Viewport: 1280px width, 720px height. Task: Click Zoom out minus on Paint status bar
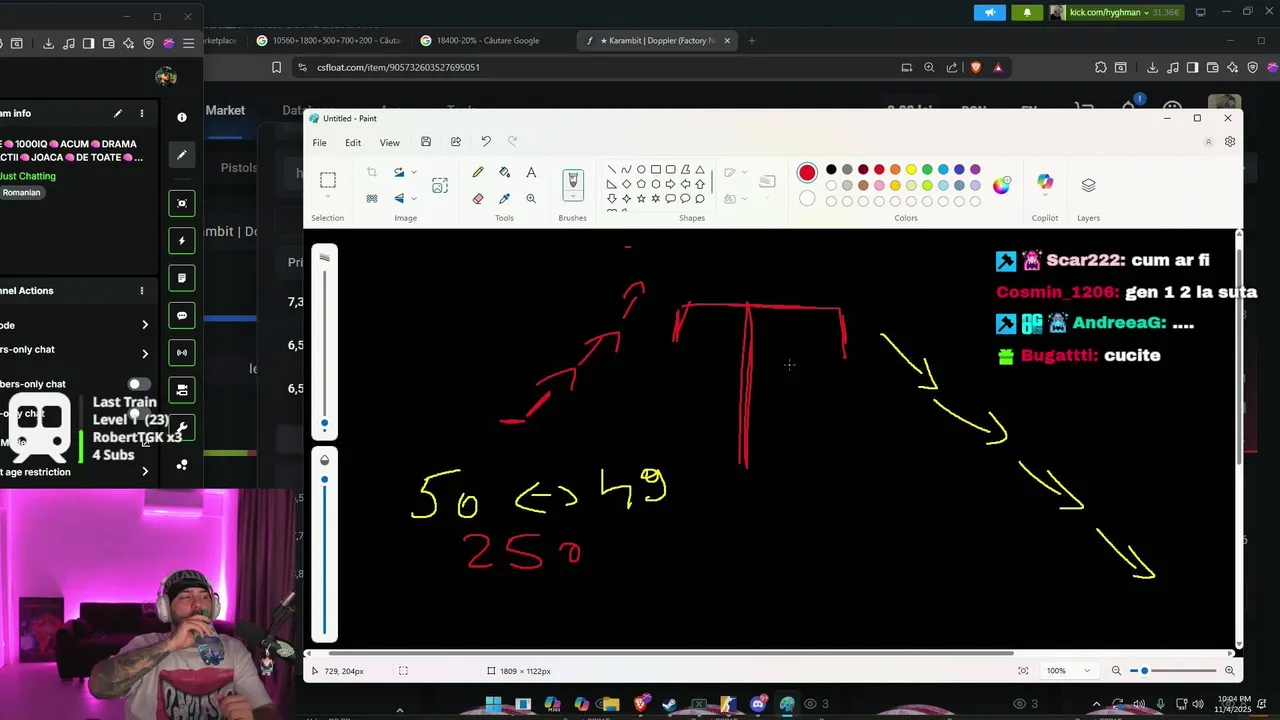tap(1116, 671)
